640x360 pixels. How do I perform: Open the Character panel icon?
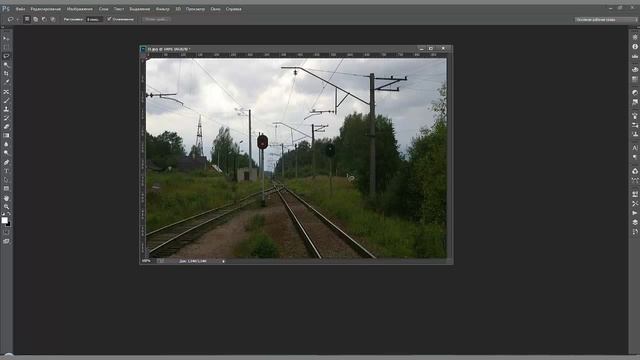[635, 148]
